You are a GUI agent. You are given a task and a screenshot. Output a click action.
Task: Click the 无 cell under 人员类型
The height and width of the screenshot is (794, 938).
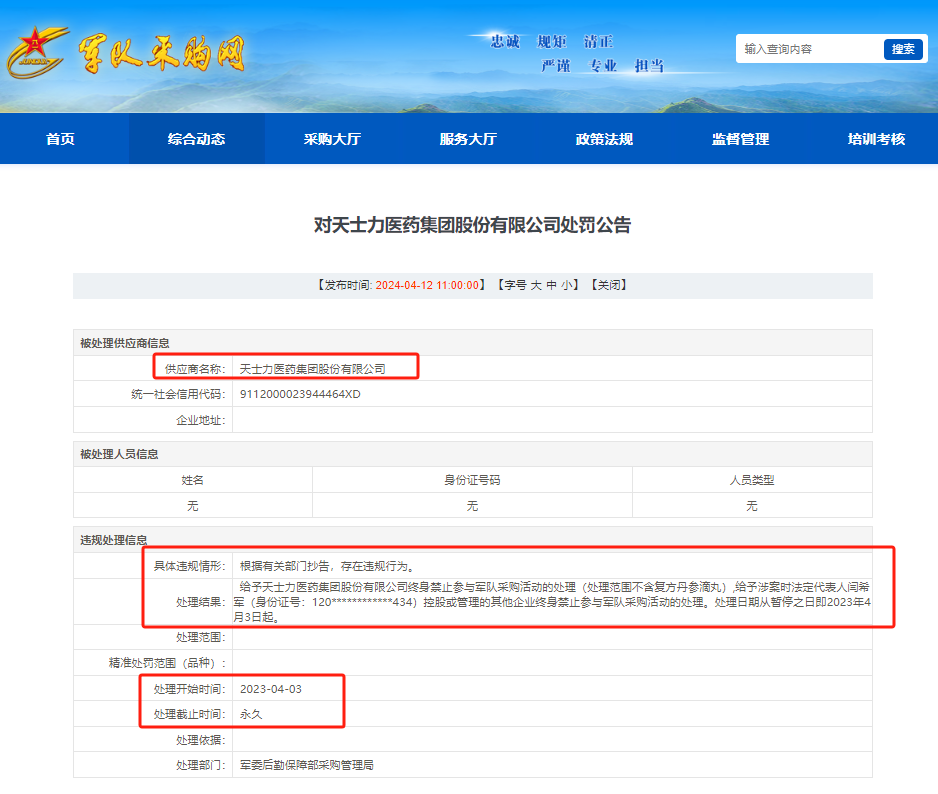752,506
